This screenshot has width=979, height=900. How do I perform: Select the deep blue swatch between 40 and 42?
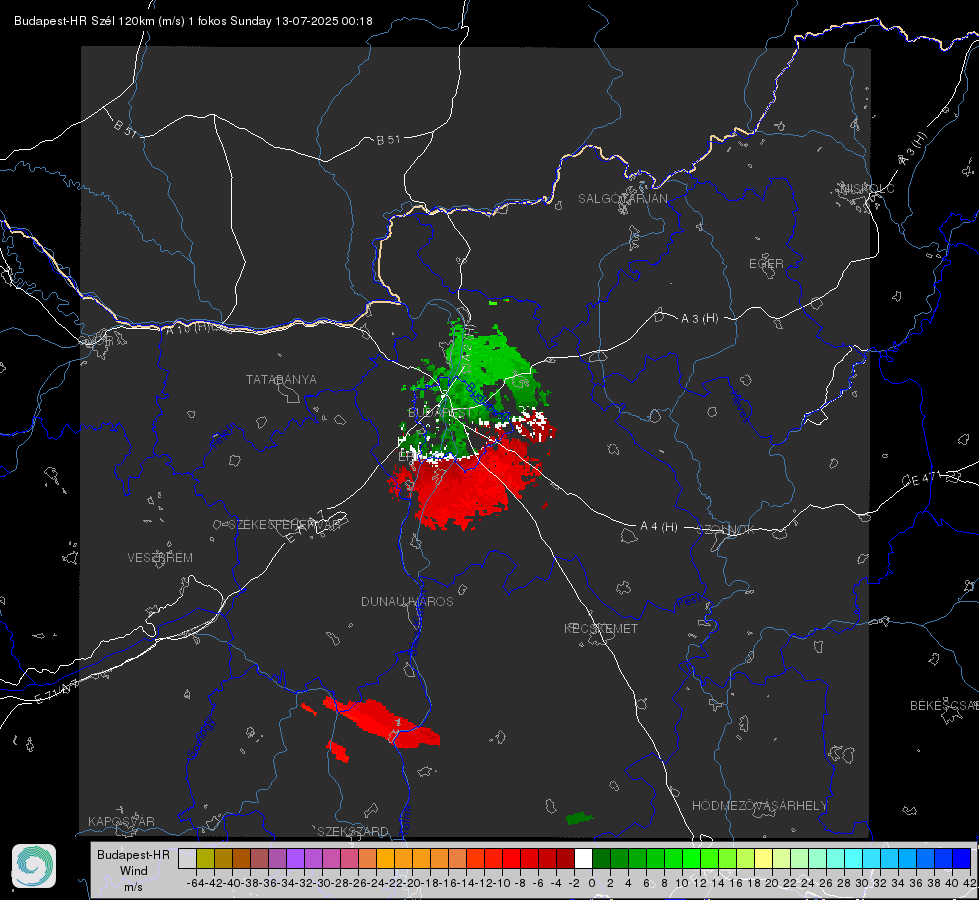click(x=962, y=858)
